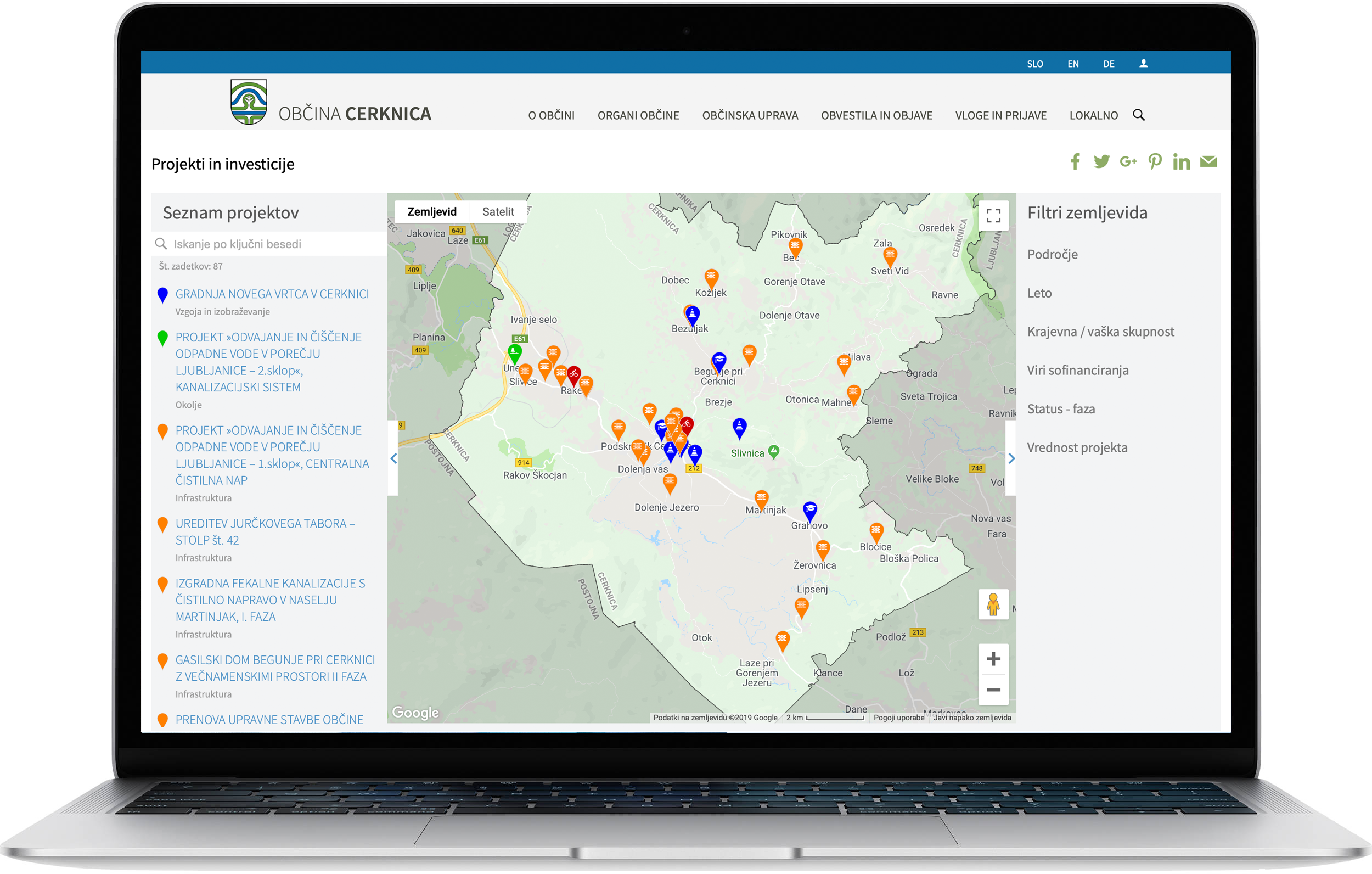Collapse the filter panel with right chevron
Image resolution: width=1372 pixels, height=874 pixels.
[1011, 458]
